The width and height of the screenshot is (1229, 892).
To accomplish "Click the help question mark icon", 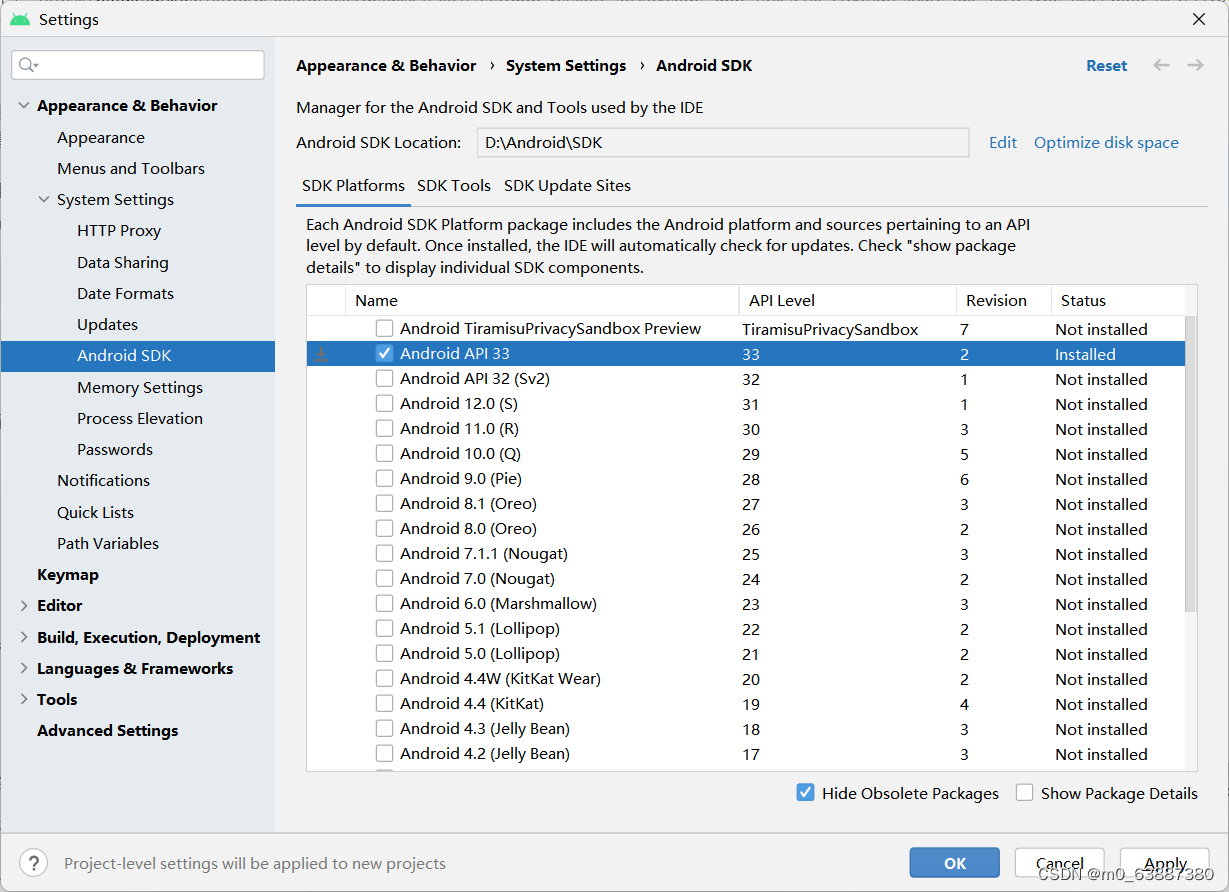I will (33, 863).
